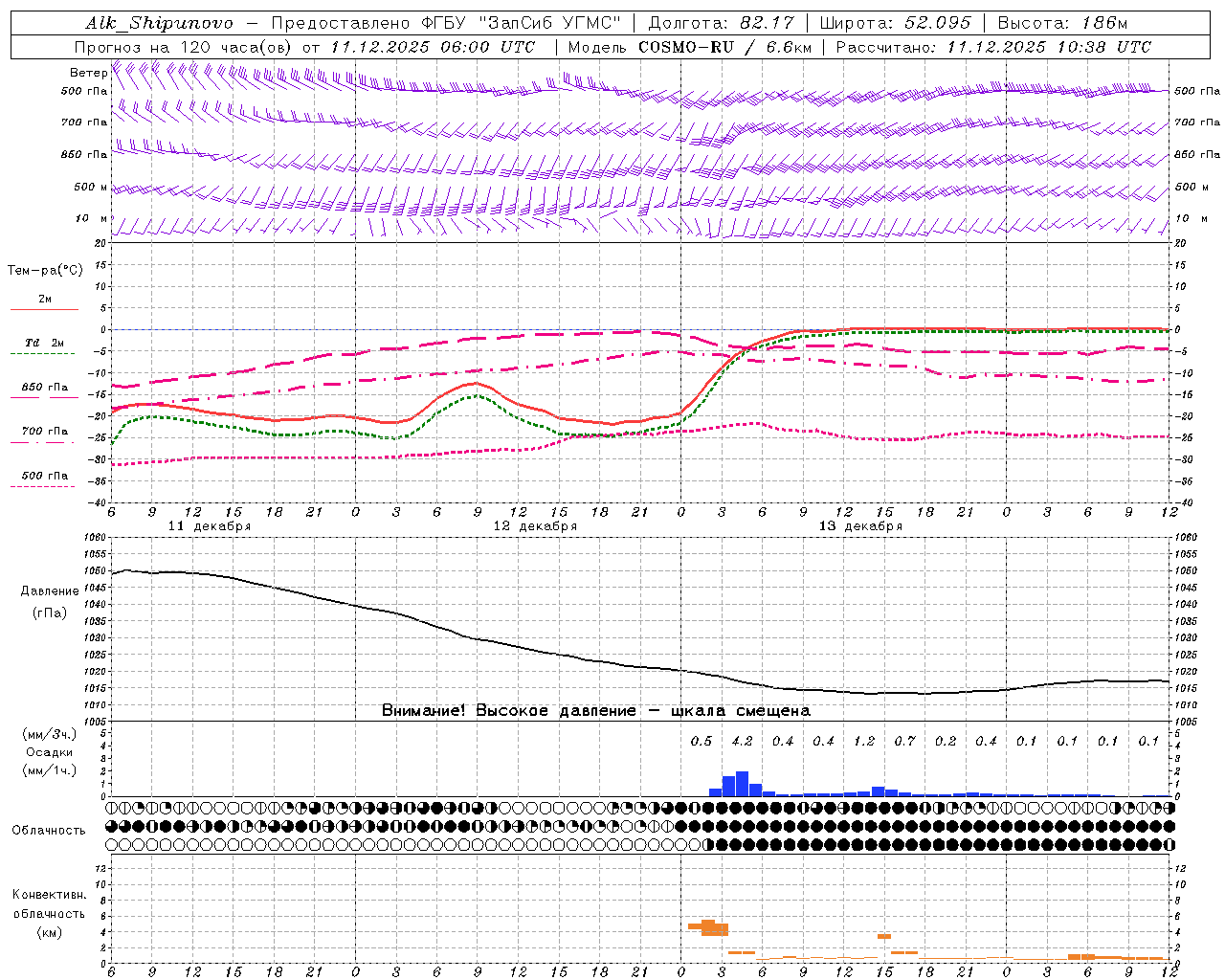Click the latitude value Широта: 52.095
Viewport: 1225px width, 980px height.
coord(896,23)
